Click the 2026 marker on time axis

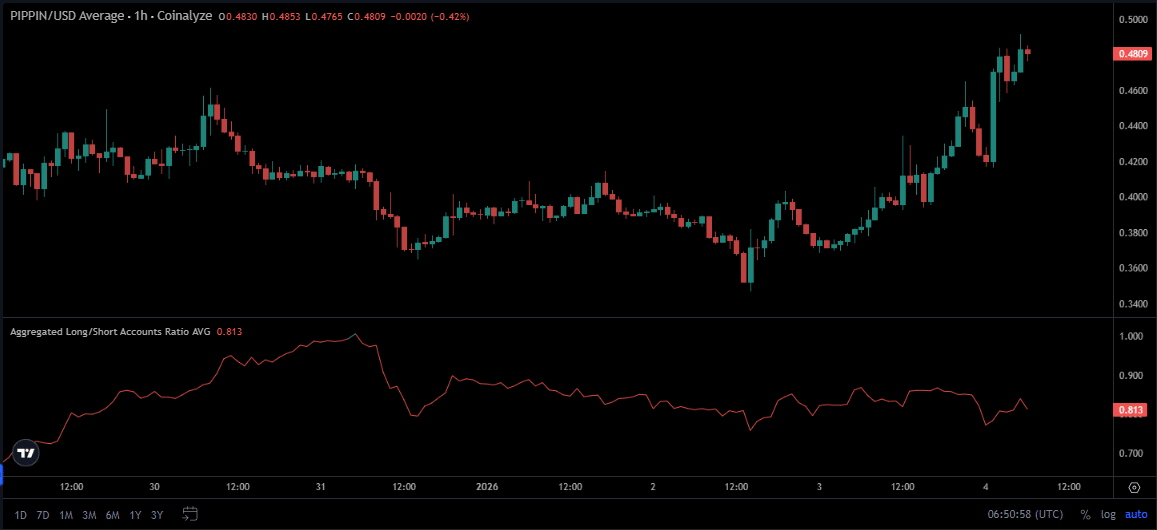[x=487, y=487]
